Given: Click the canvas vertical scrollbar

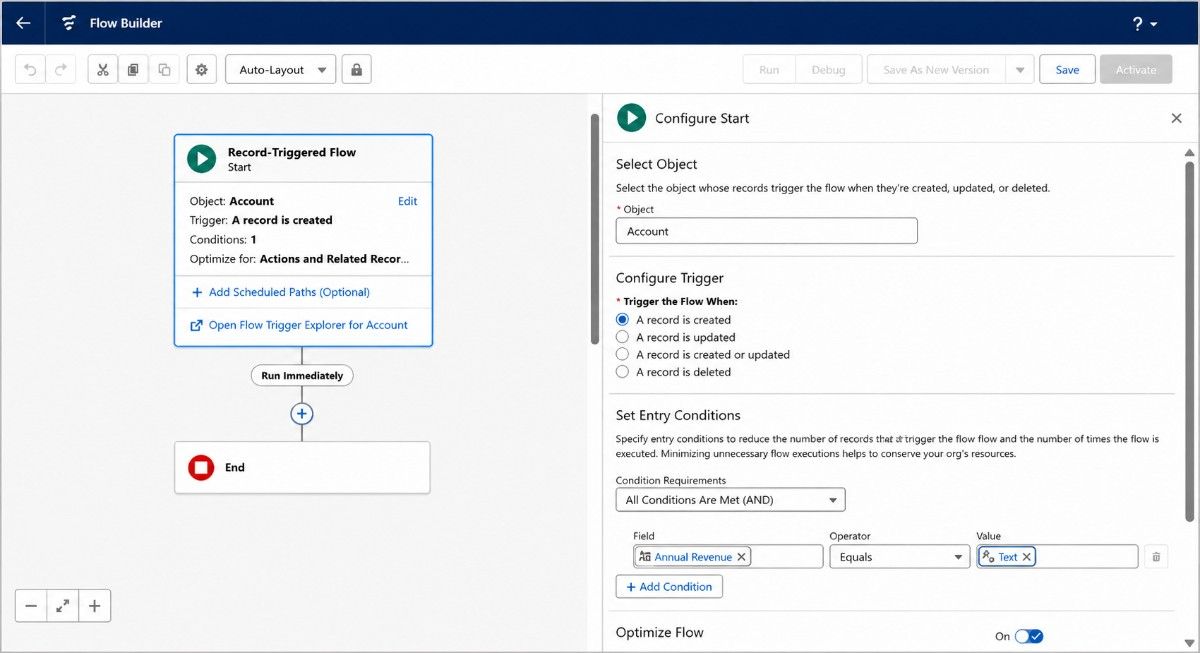Looking at the screenshot, I should coord(595,229).
